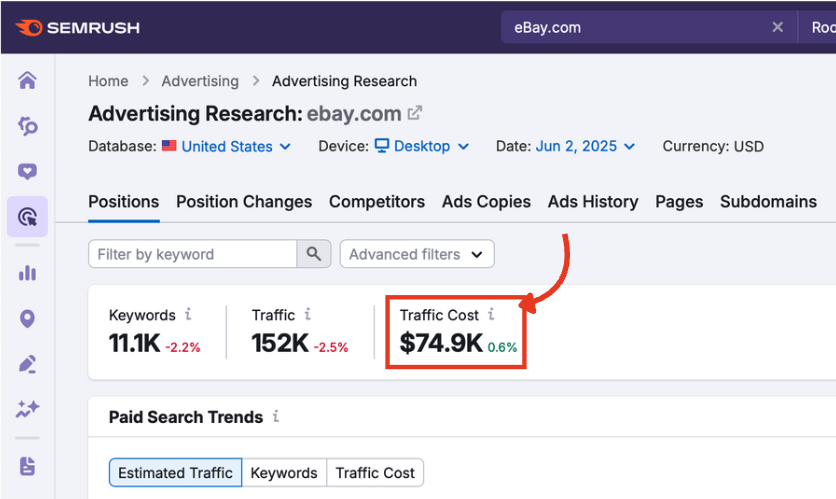Switch chart to Traffic Cost
This screenshot has height=499, width=836.
pos(375,473)
